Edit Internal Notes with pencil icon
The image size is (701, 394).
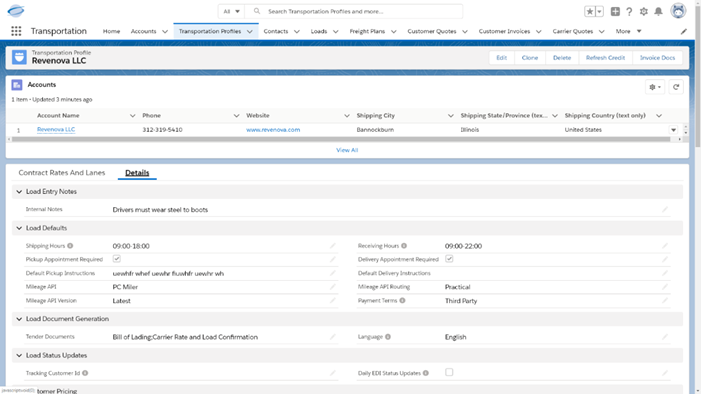[665, 209]
